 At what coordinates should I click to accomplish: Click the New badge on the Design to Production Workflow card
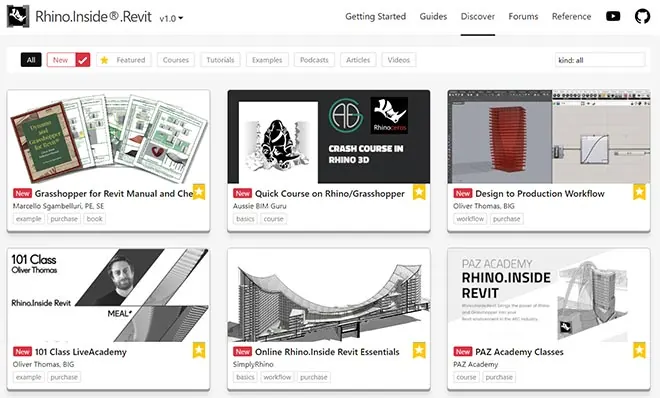pos(463,193)
